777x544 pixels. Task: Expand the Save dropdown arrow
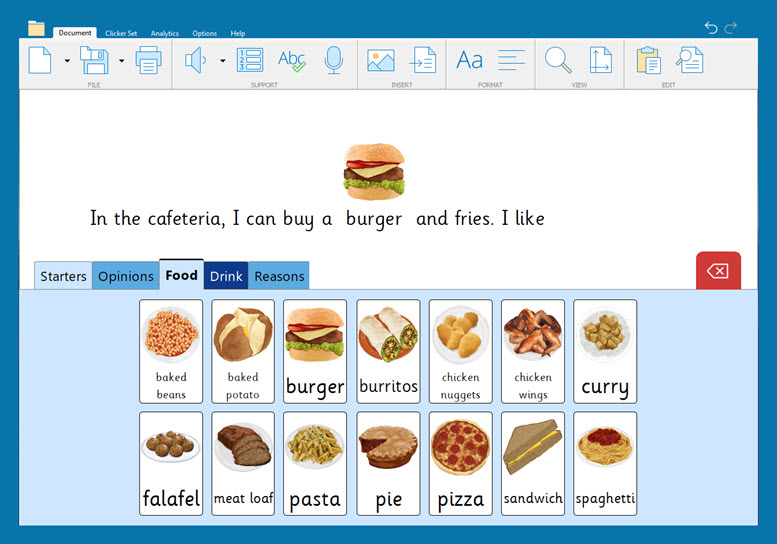point(121,61)
